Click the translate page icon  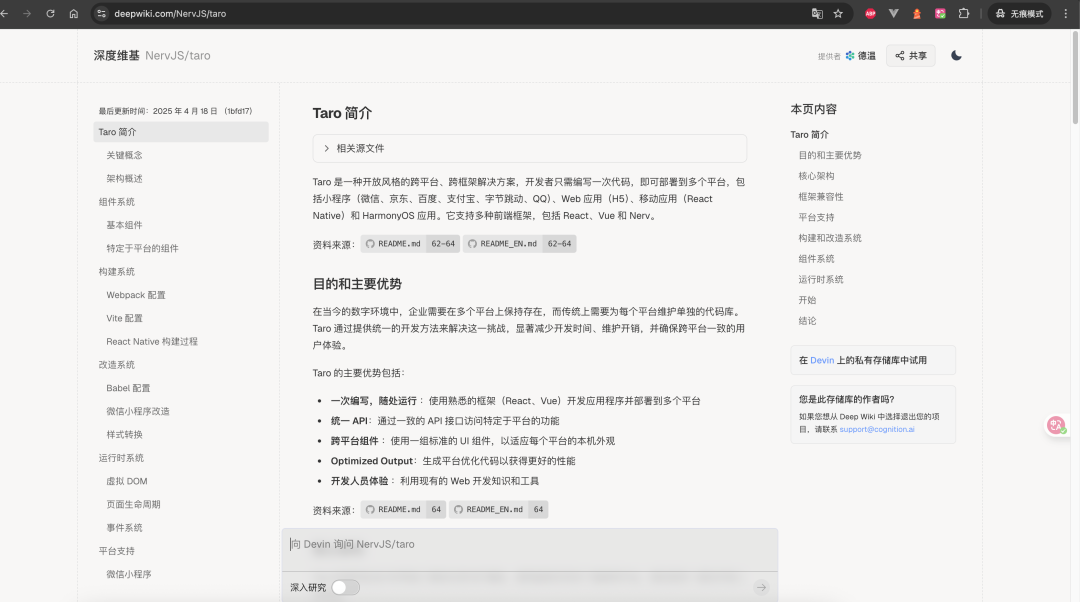click(817, 13)
